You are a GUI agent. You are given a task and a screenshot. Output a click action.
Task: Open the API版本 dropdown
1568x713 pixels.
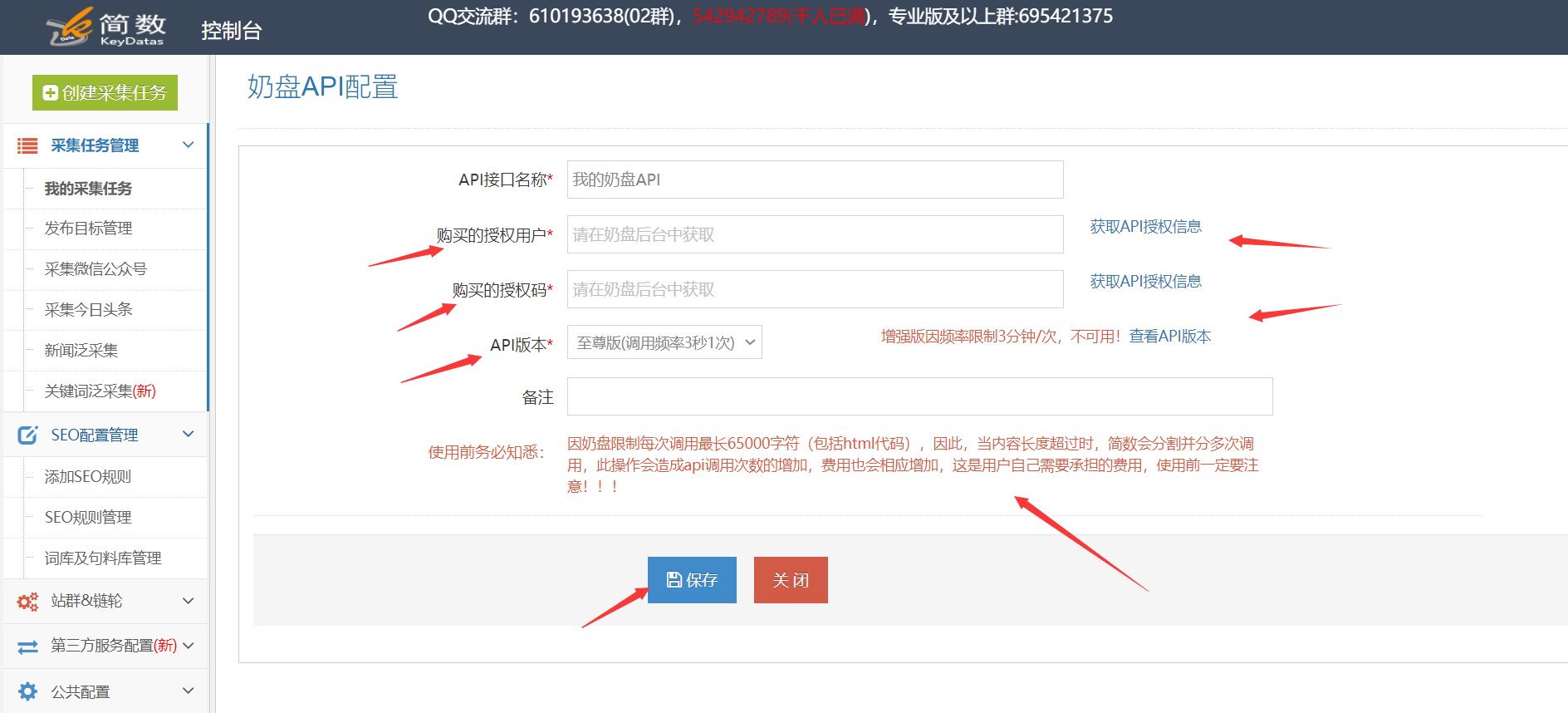664,342
